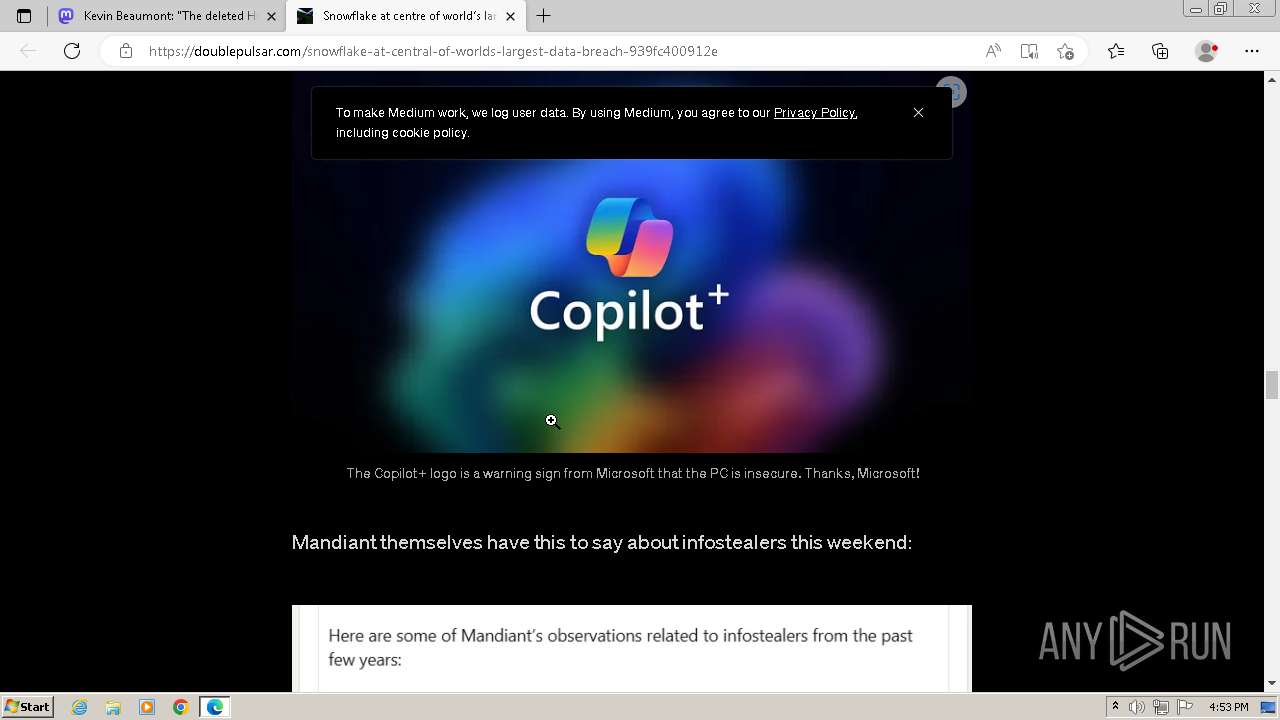Viewport: 1280px width, 720px height.
Task: Open the Favorites list
Action: tap(1116, 51)
